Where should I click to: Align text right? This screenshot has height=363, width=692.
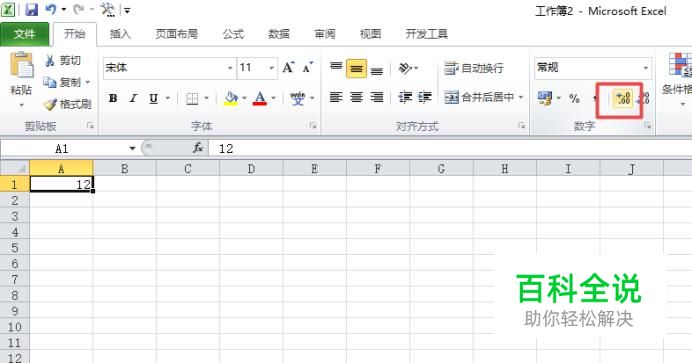click(376, 97)
